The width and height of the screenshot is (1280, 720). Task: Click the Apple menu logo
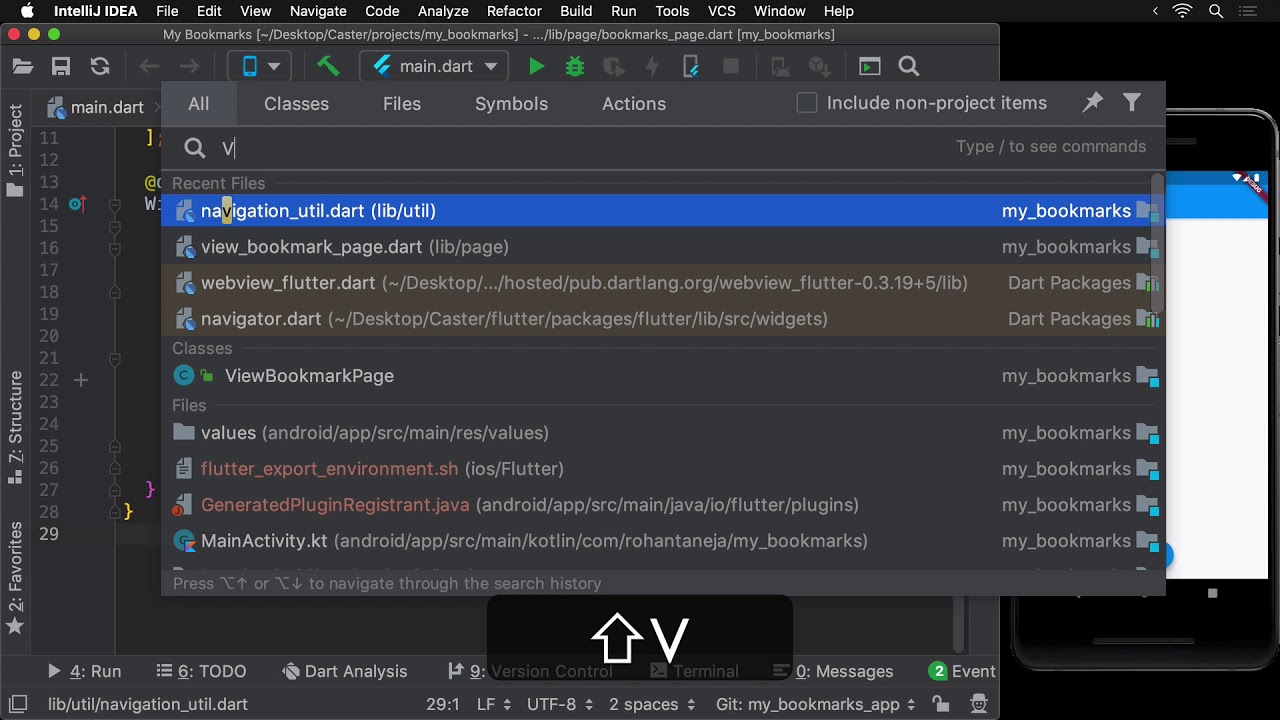(27, 11)
